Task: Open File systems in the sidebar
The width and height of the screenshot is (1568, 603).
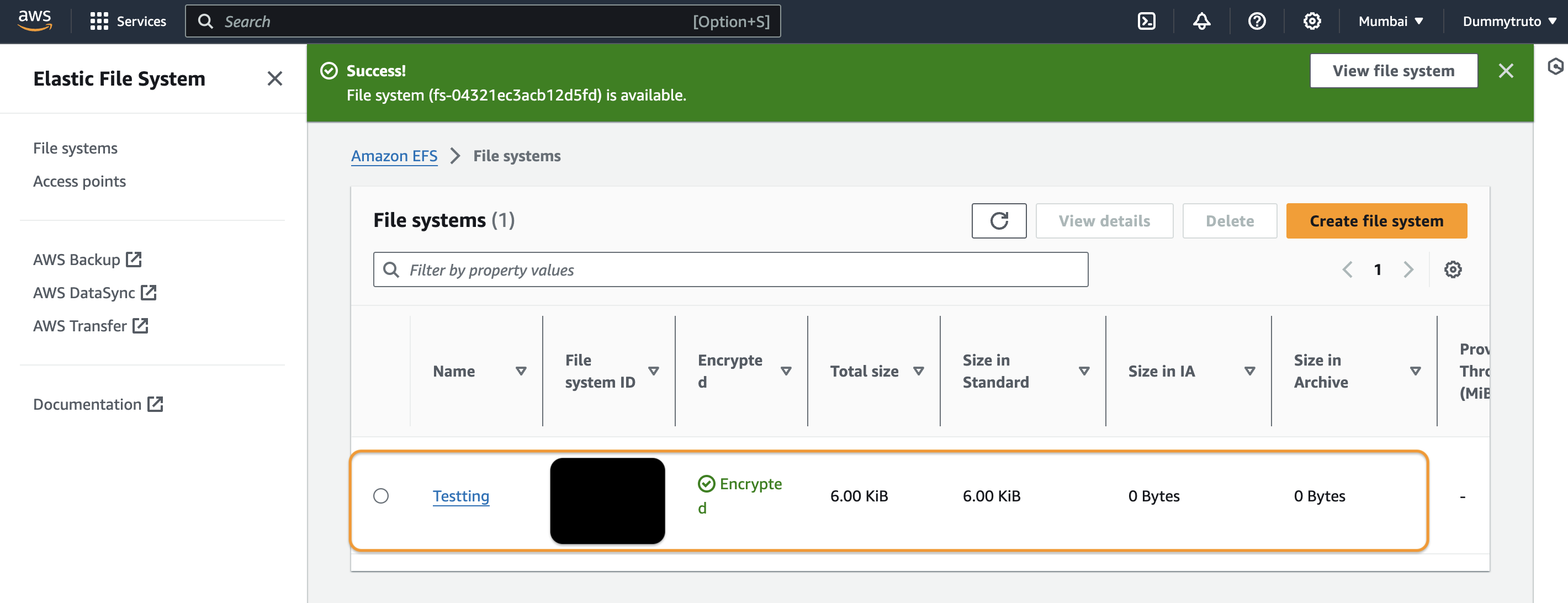Action: (x=75, y=148)
